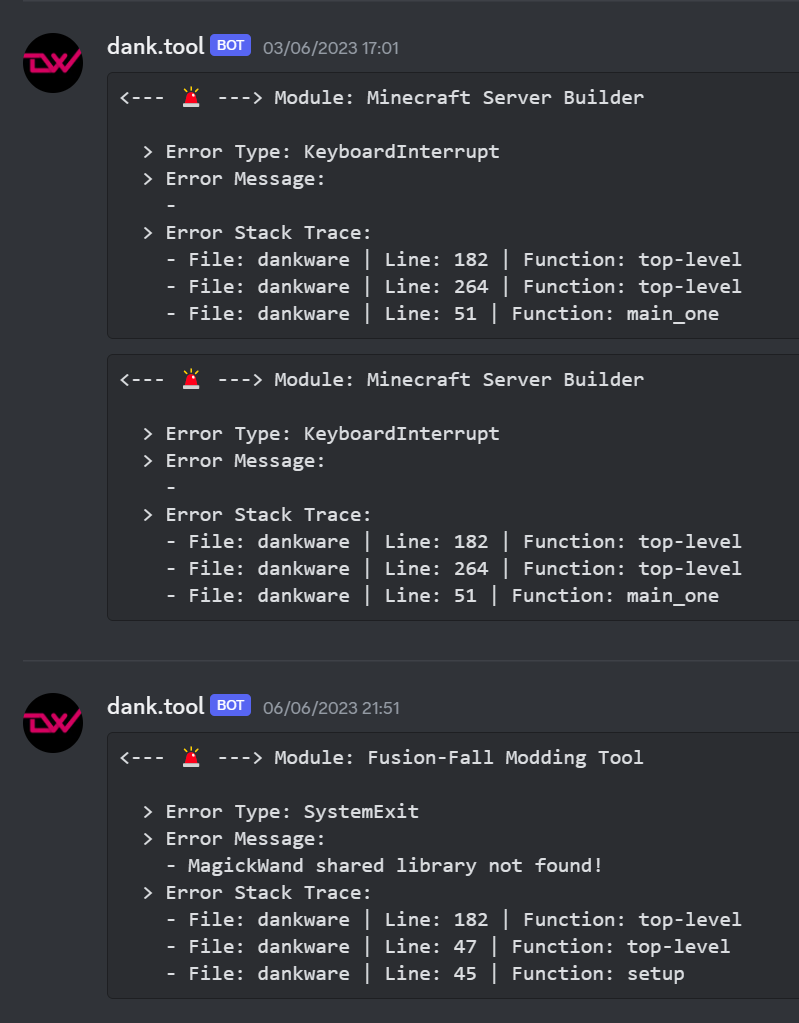
Task: Click the BOT badge next to dank.tool
Action: coord(230,44)
